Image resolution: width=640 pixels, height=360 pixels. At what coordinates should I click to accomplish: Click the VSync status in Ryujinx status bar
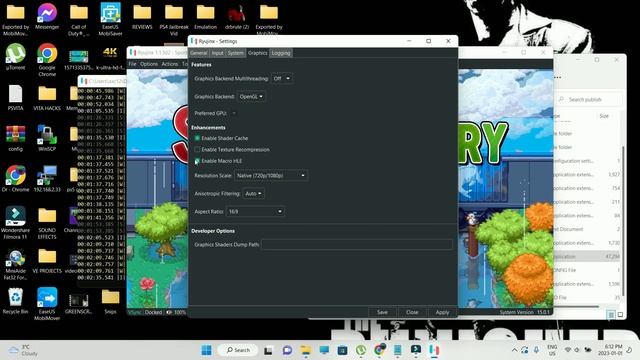coord(135,312)
